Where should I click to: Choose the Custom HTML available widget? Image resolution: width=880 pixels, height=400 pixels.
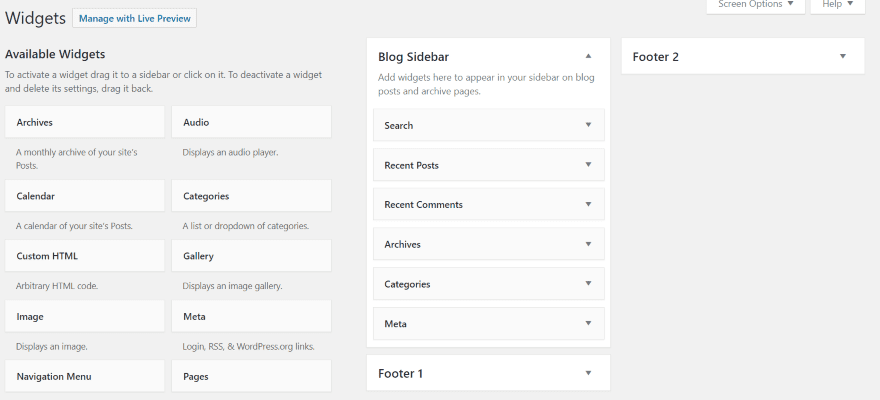84,256
